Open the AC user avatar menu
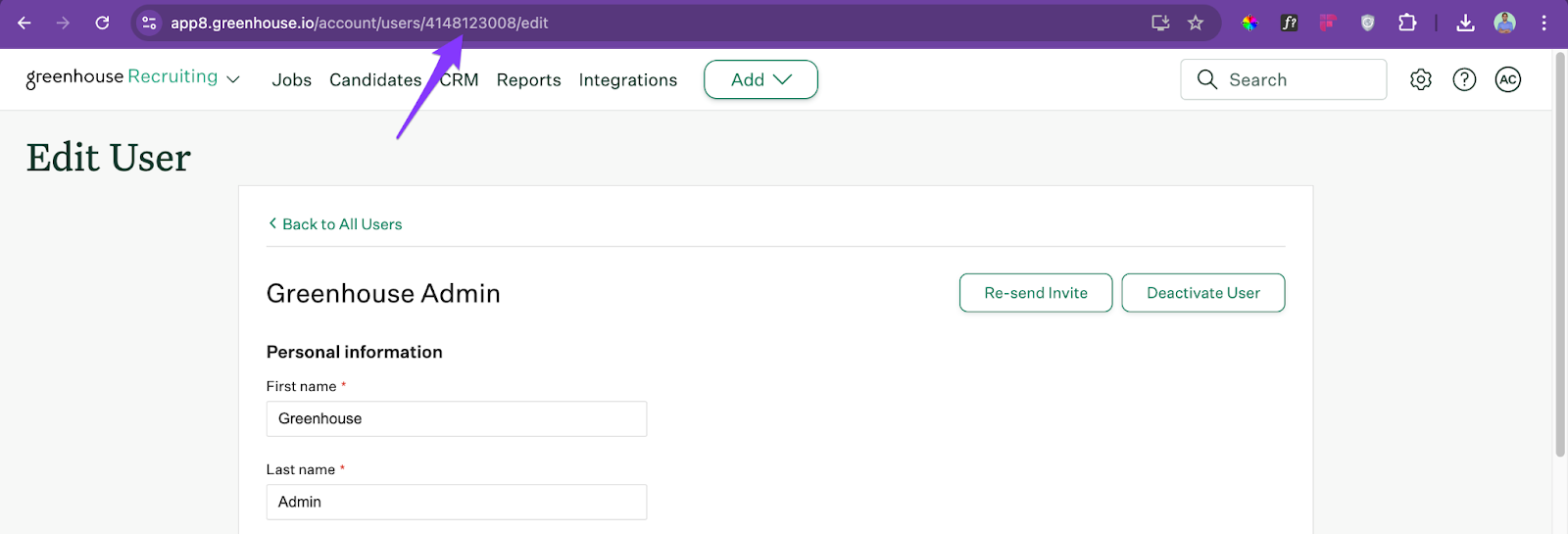The width and height of the screenshot is (1568, 534). pos(1507,79)
